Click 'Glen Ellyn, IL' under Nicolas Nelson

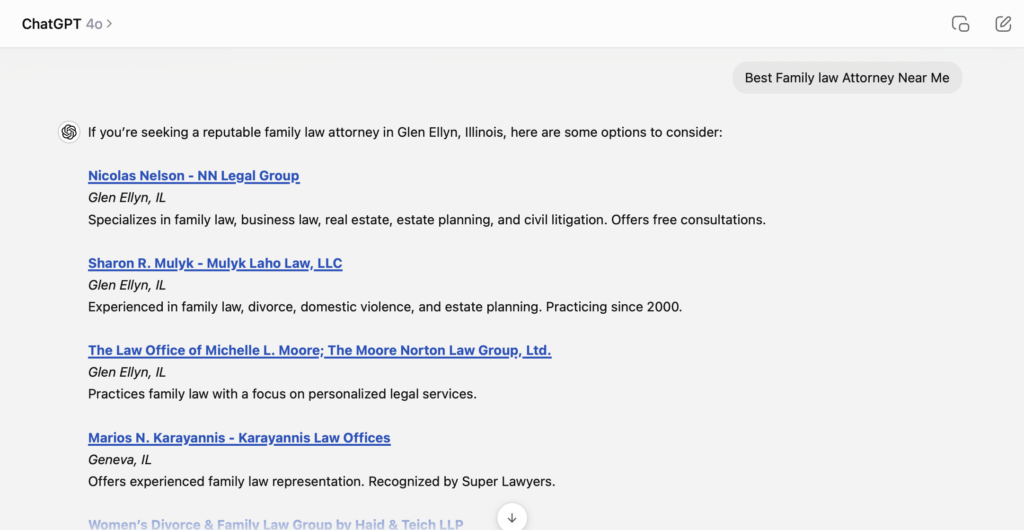[x=127, y=198]
